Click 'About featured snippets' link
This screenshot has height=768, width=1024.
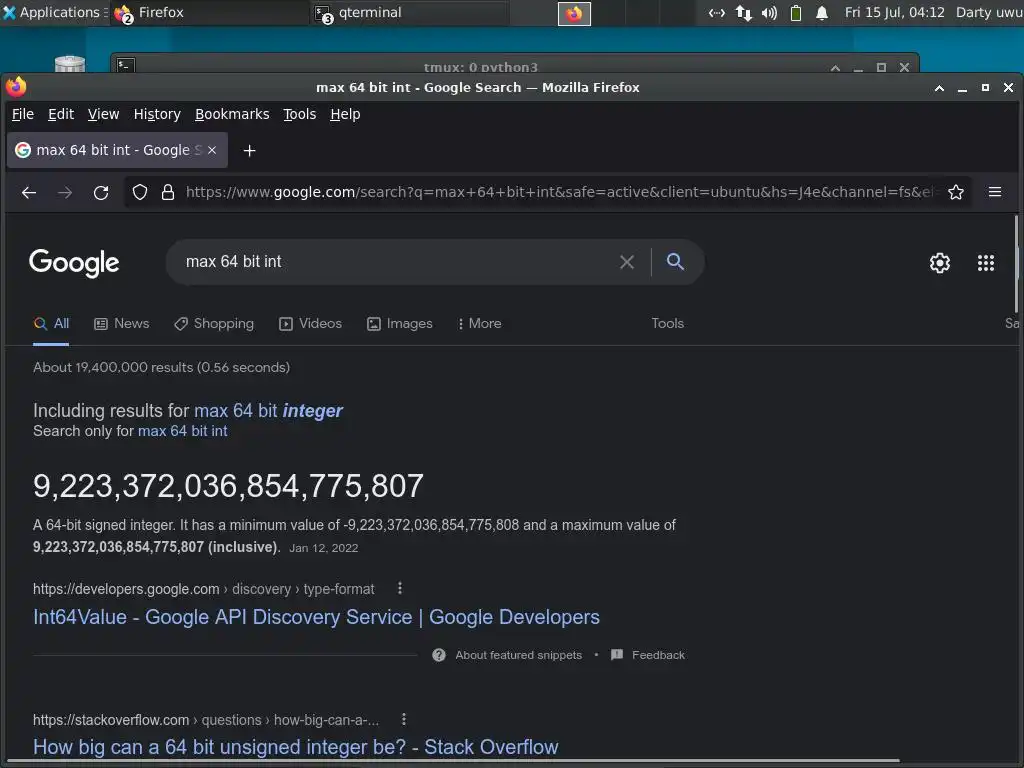pyautogui.click(x=519, y=655)
